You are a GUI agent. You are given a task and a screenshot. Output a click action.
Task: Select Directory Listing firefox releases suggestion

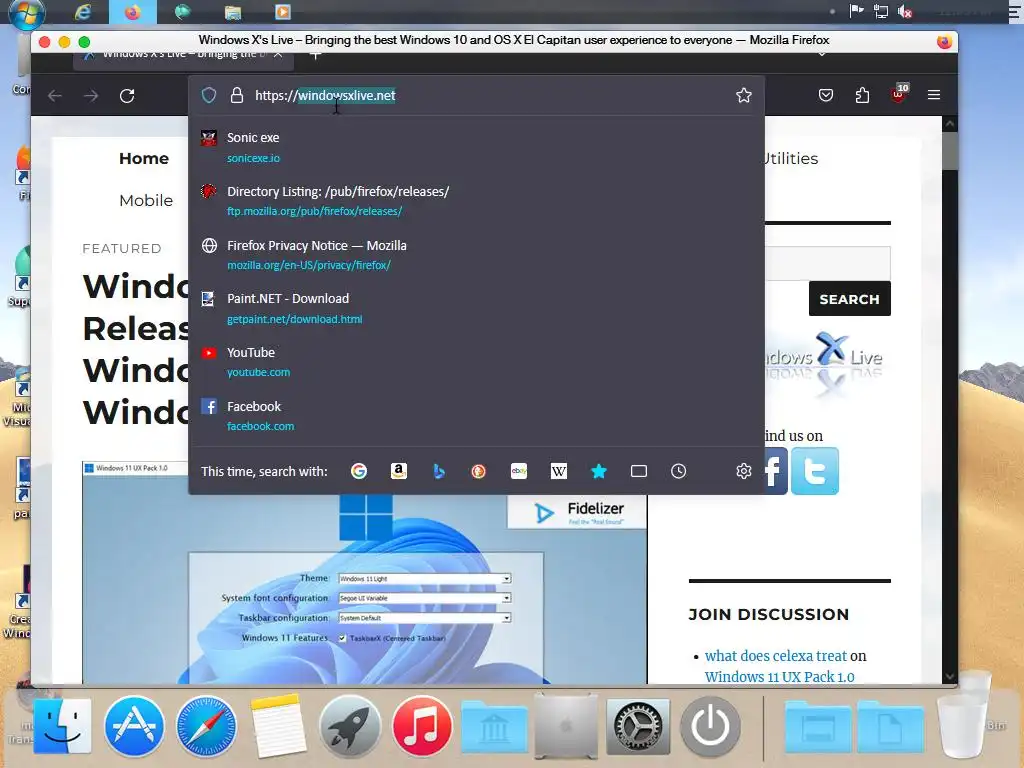tap(476, 201)
